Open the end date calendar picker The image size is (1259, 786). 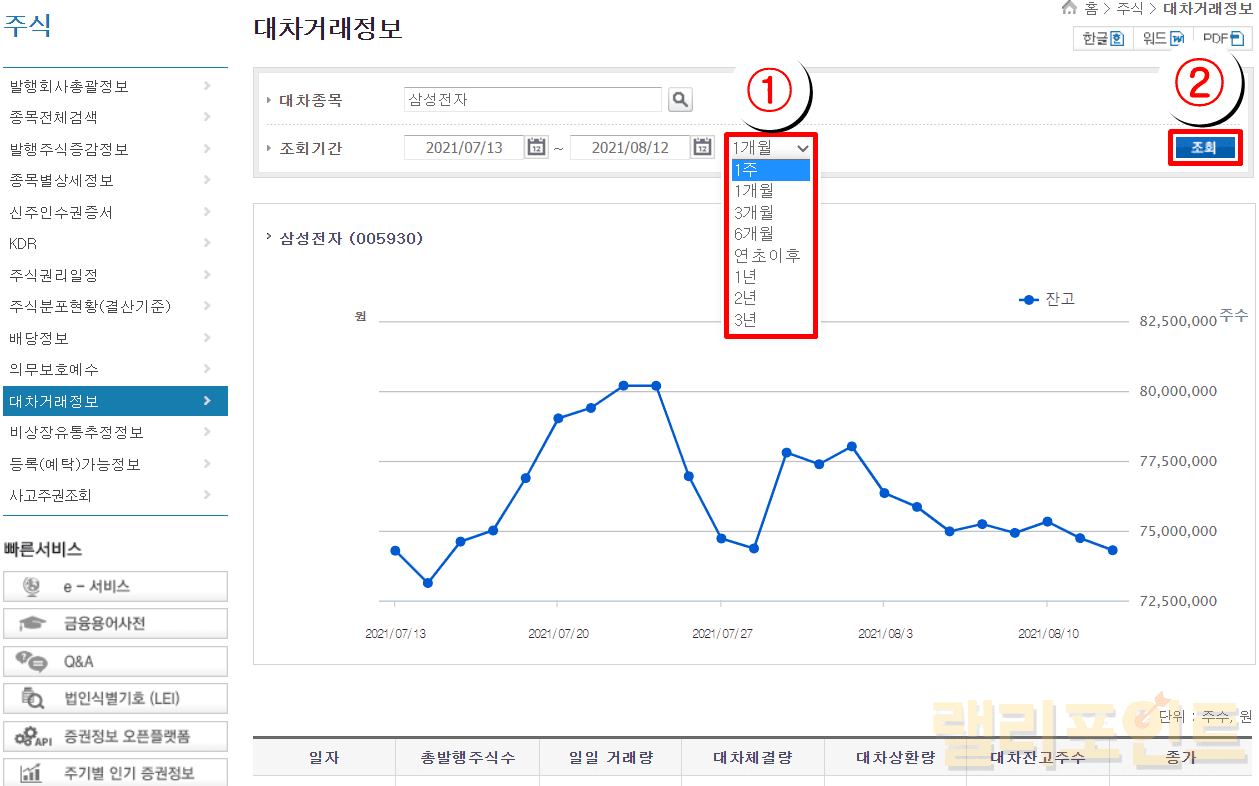(703, 148)
